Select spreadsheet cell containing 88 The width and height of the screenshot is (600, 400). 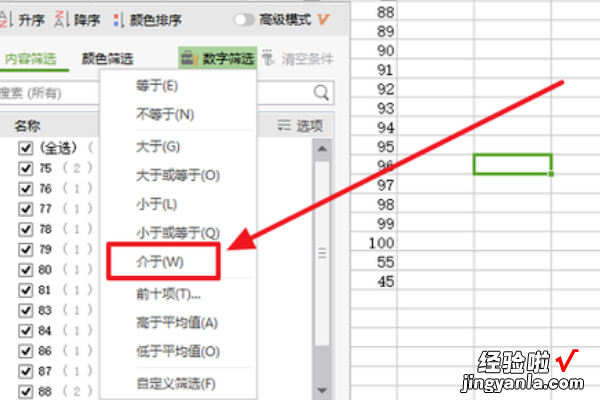(x=374, y=12)
